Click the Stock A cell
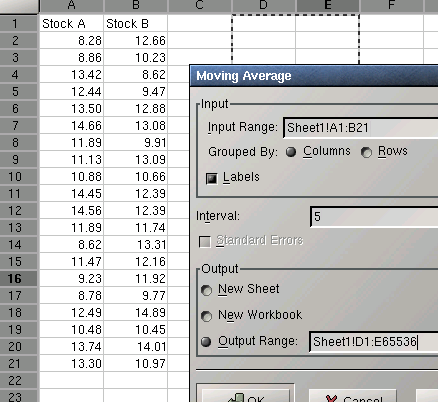438x402 pixels. point(71,24)
